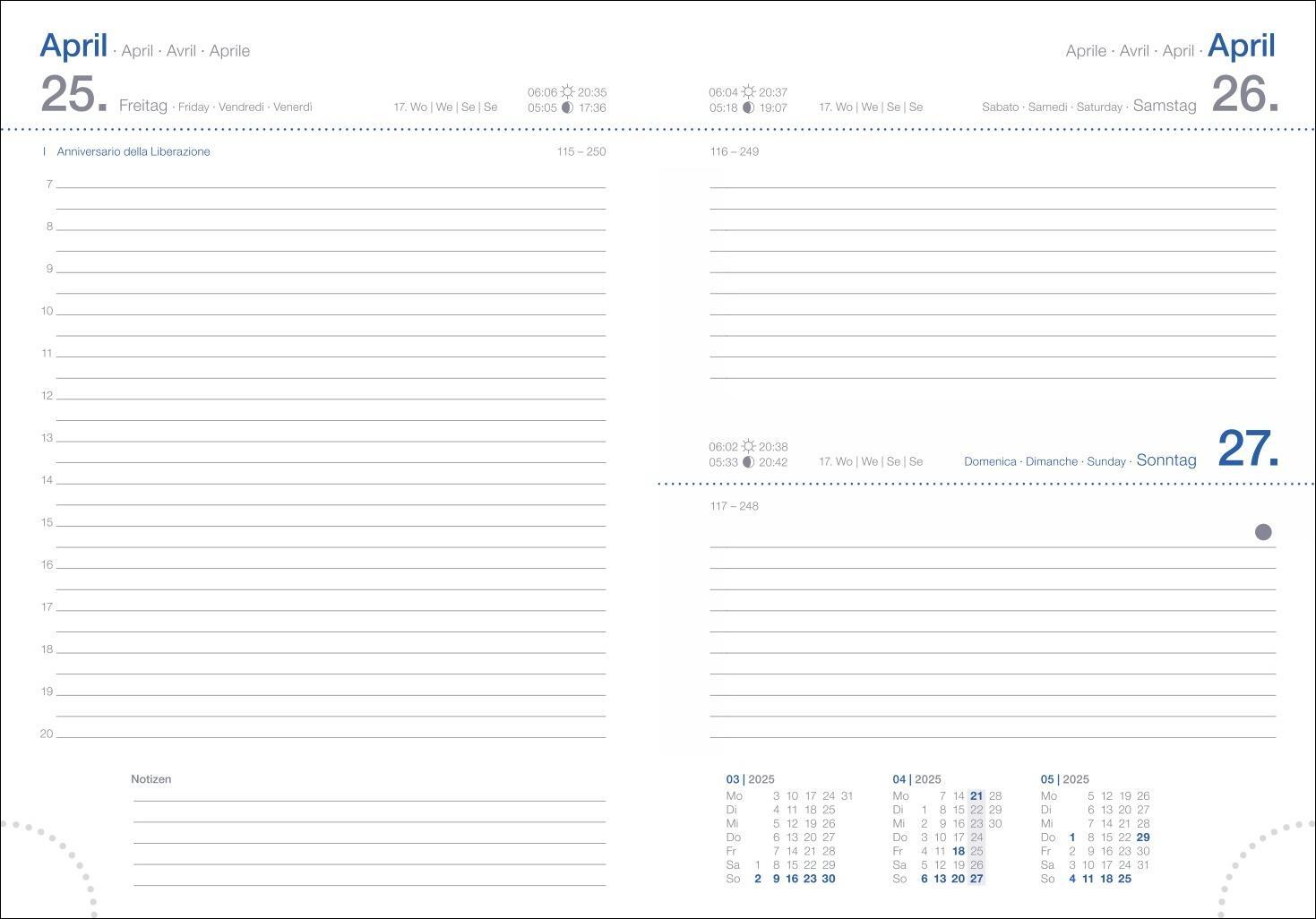Click the gray new moon dot on Sunday
This screenshot has height=919, width=1316.
point(1263,532)
